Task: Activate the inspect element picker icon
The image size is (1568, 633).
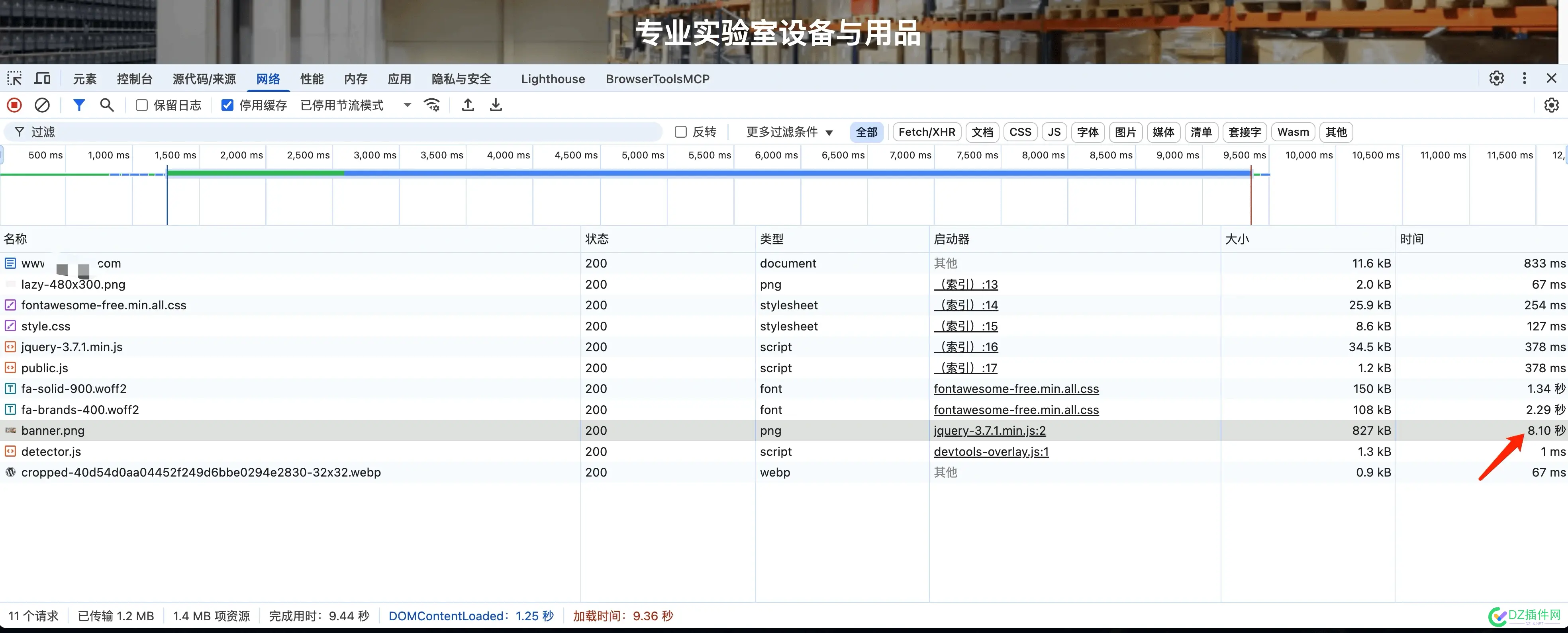Action: coord(15,79)
